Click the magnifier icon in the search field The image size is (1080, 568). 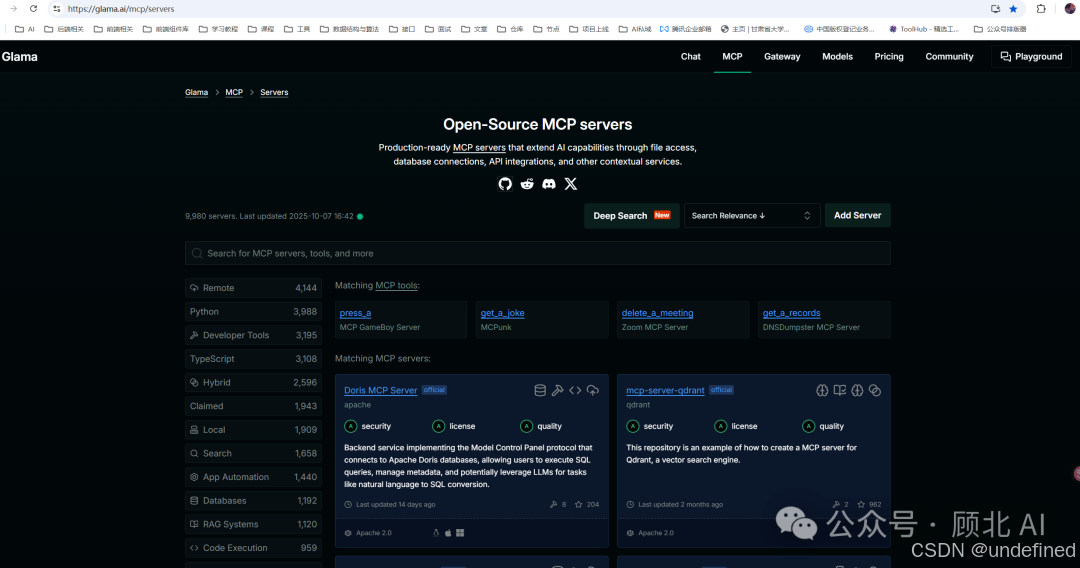(197, 253)
